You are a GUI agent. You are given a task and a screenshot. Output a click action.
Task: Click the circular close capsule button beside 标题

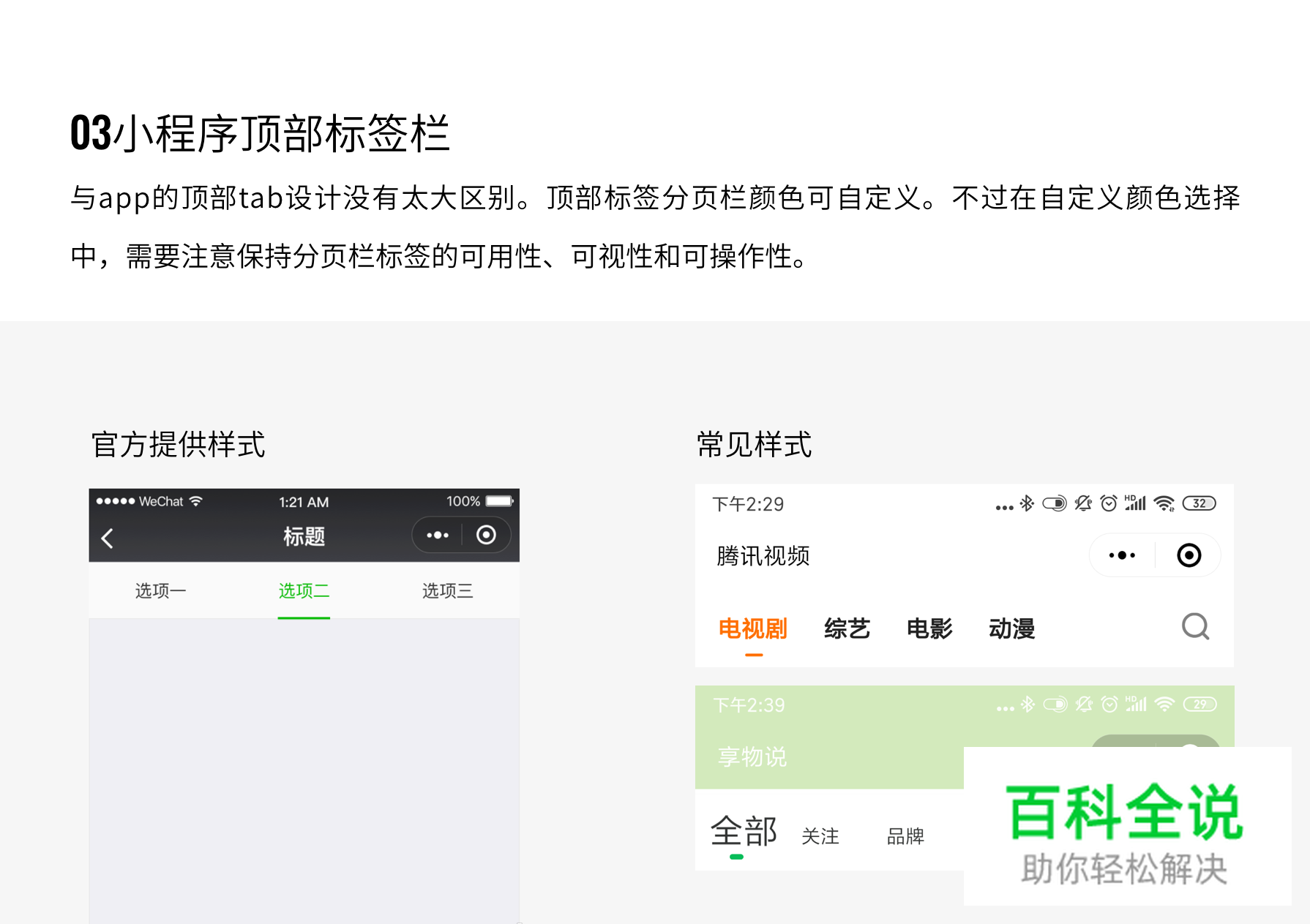pos(485,535)
